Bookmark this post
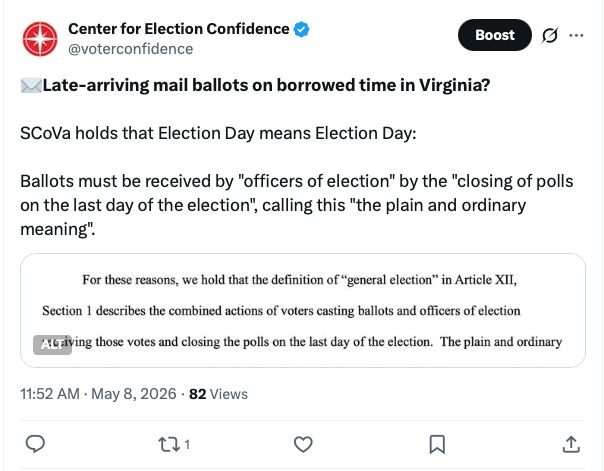The image size is (604, 471). [437, 444]
